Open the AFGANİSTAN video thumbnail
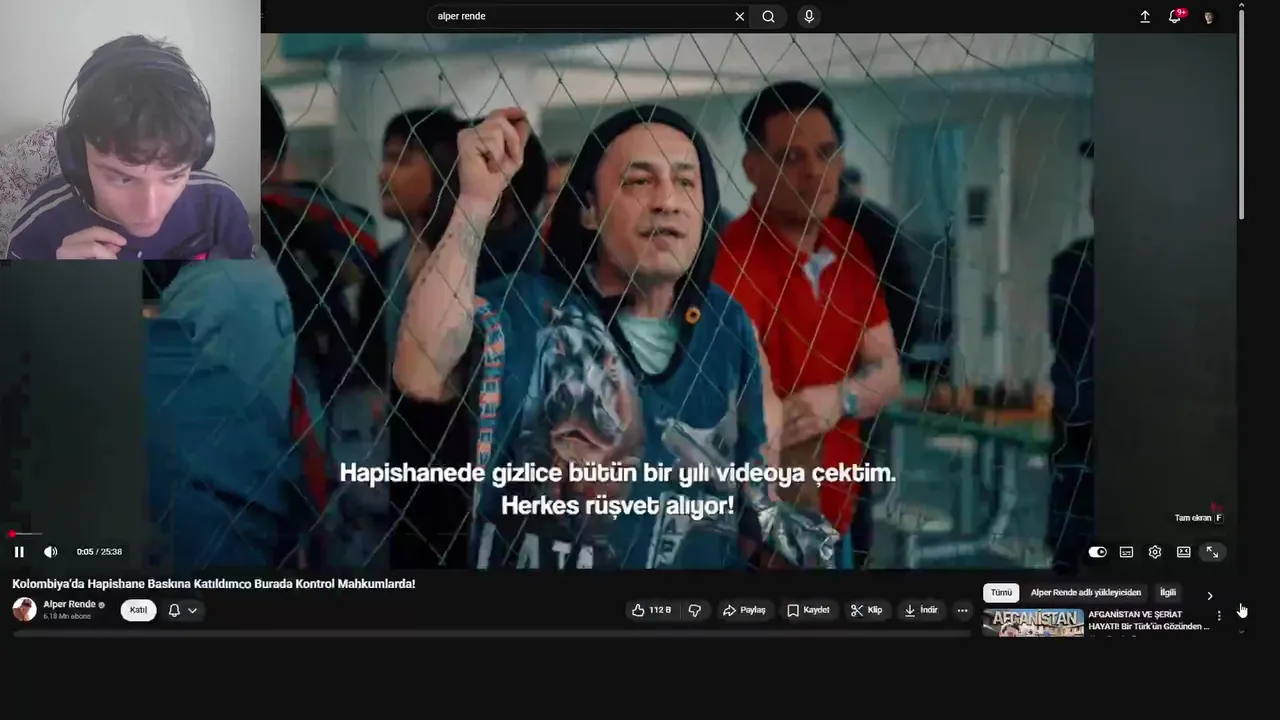The image size is (1280, 720). point(1033,623)
